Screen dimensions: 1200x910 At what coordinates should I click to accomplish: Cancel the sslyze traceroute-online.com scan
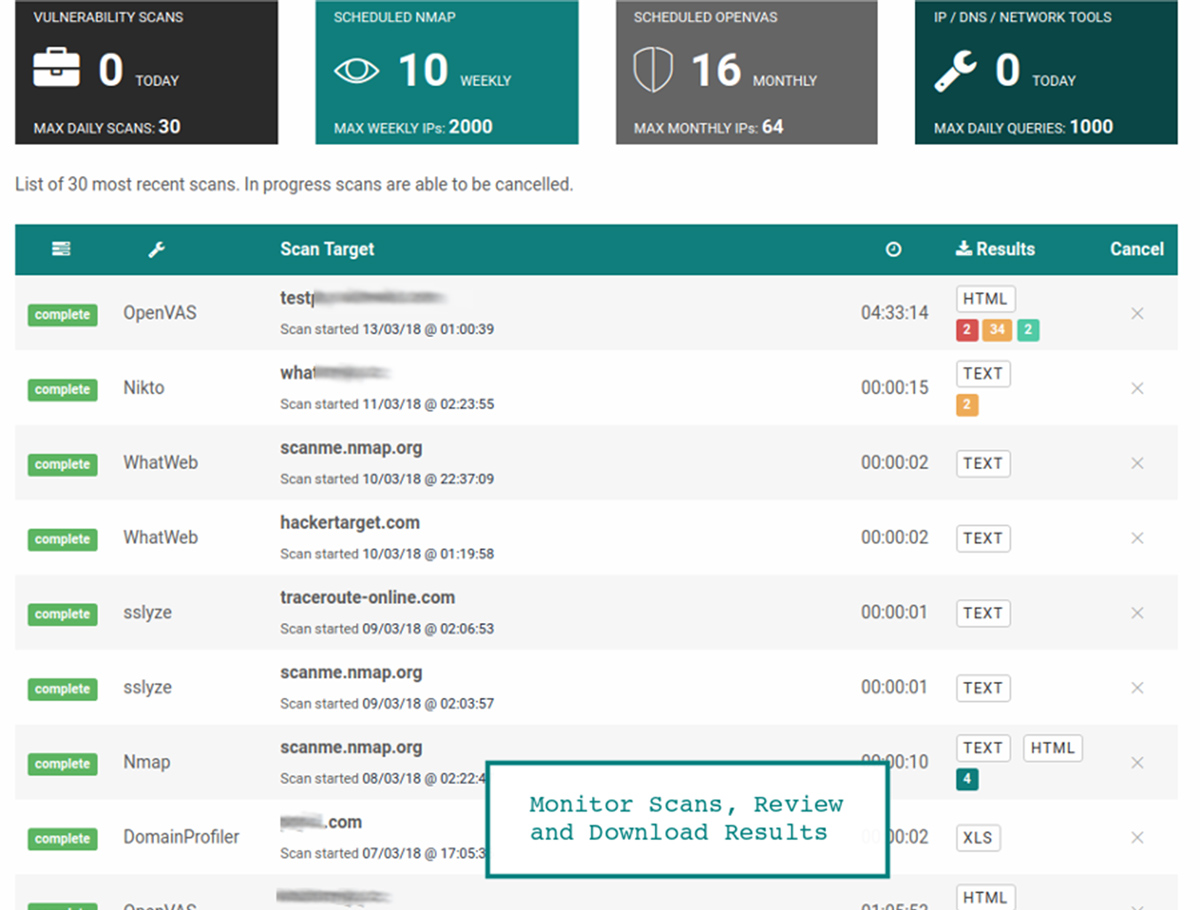coord(1137,613)
